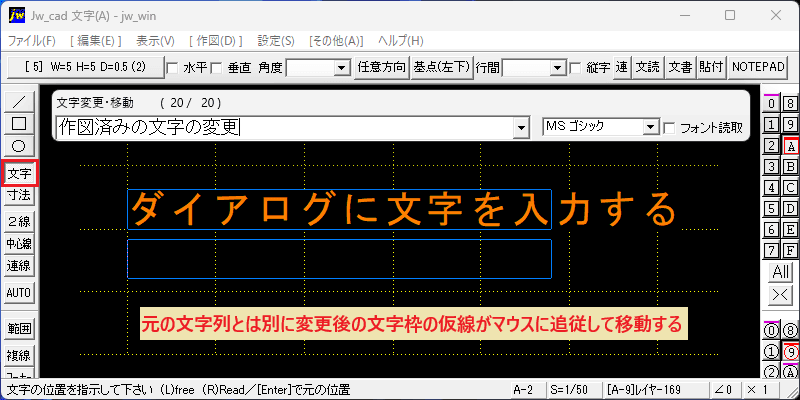Select the 中心線 center line tool
This screenshot has width=800, height=400.
point(19,244)
